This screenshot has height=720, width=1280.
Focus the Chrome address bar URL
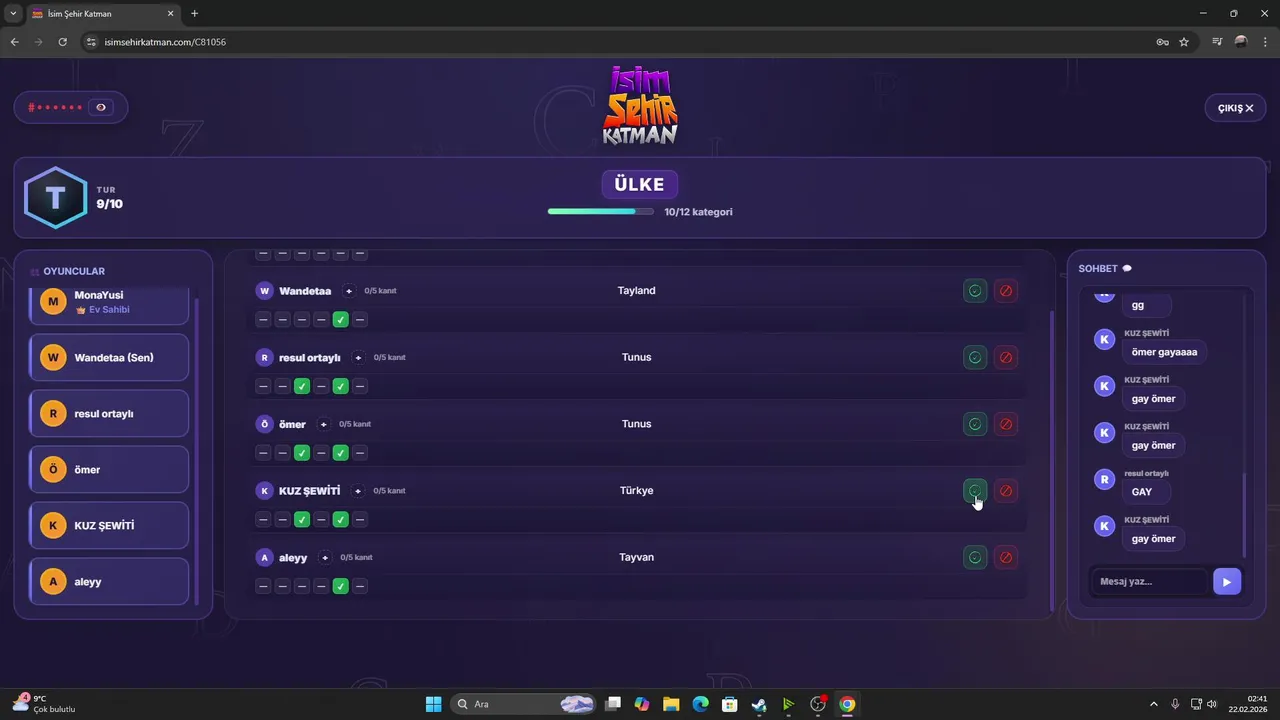coord(165,42)
